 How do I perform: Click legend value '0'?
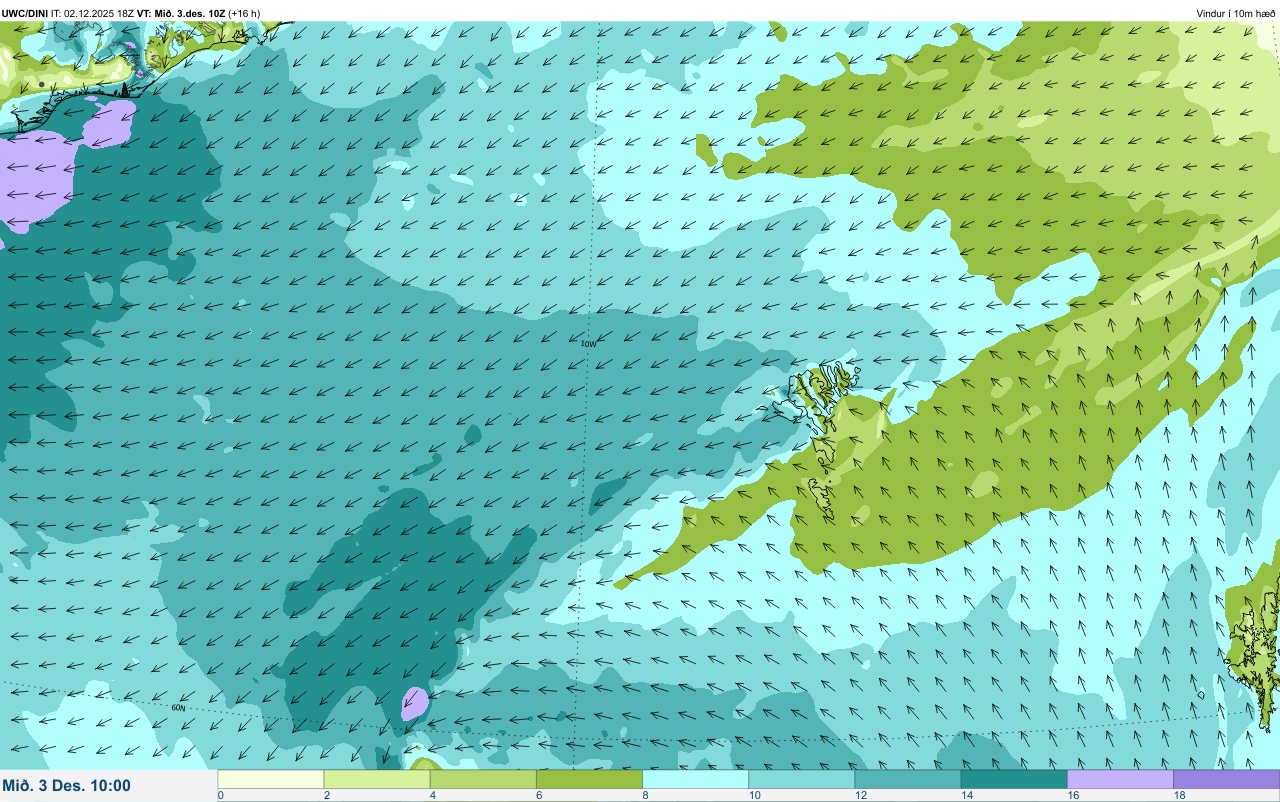click(220, 795)
